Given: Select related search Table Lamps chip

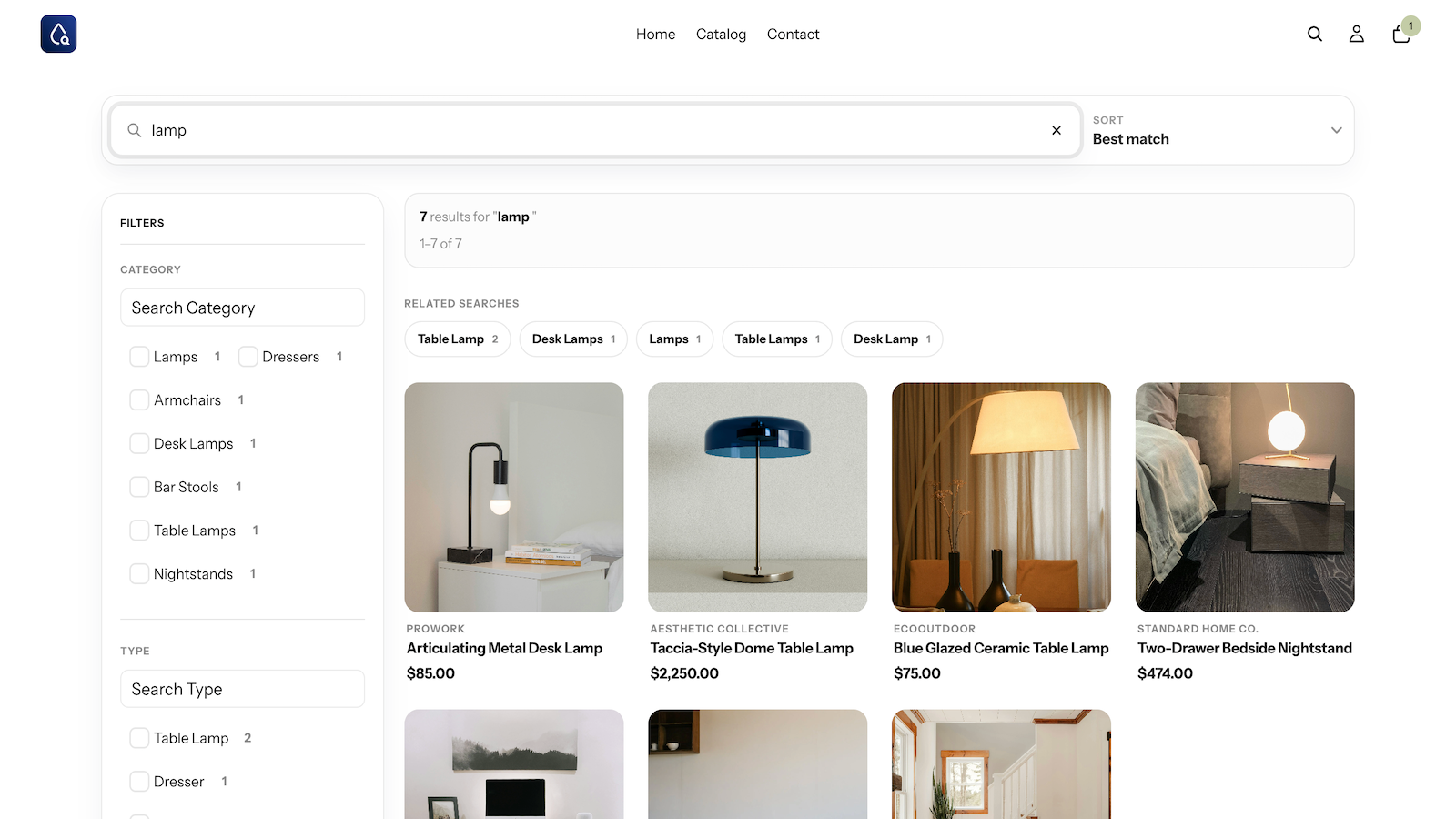Looking at the screenshot, I should [777, 339].
